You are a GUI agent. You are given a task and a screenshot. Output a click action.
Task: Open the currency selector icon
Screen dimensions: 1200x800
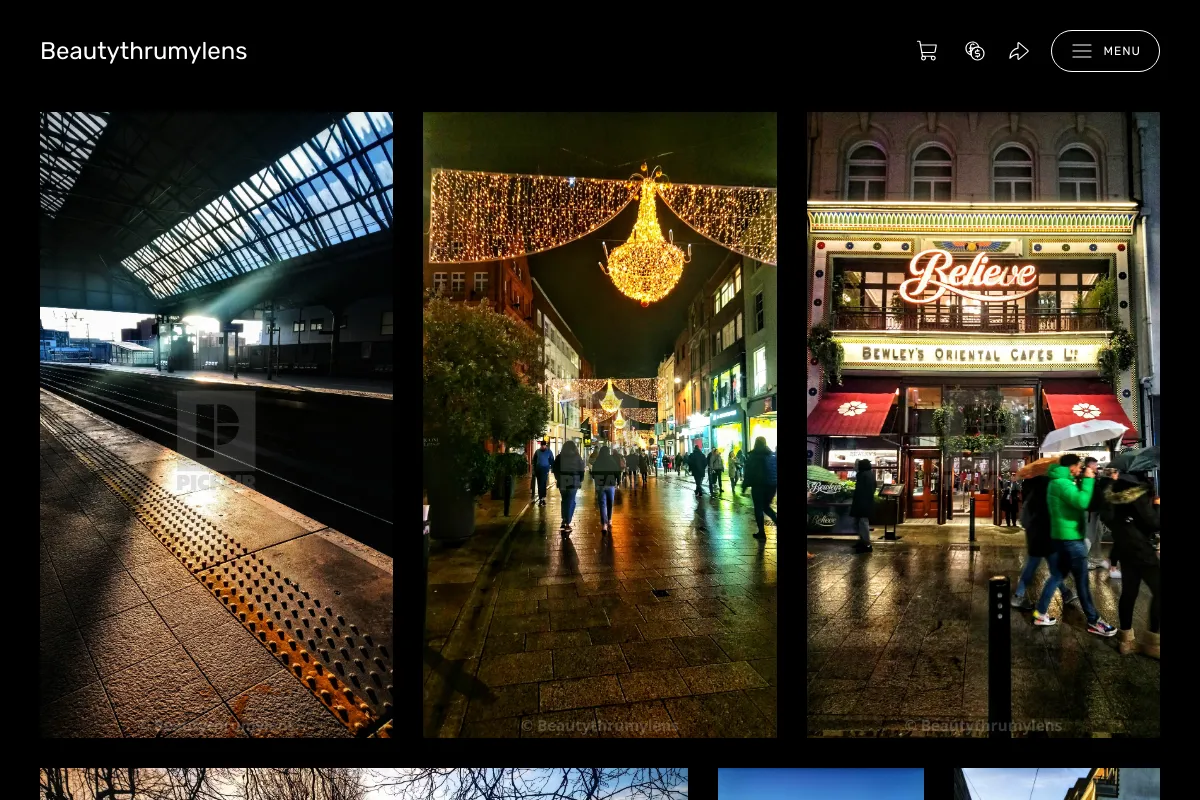pos(974,51)
